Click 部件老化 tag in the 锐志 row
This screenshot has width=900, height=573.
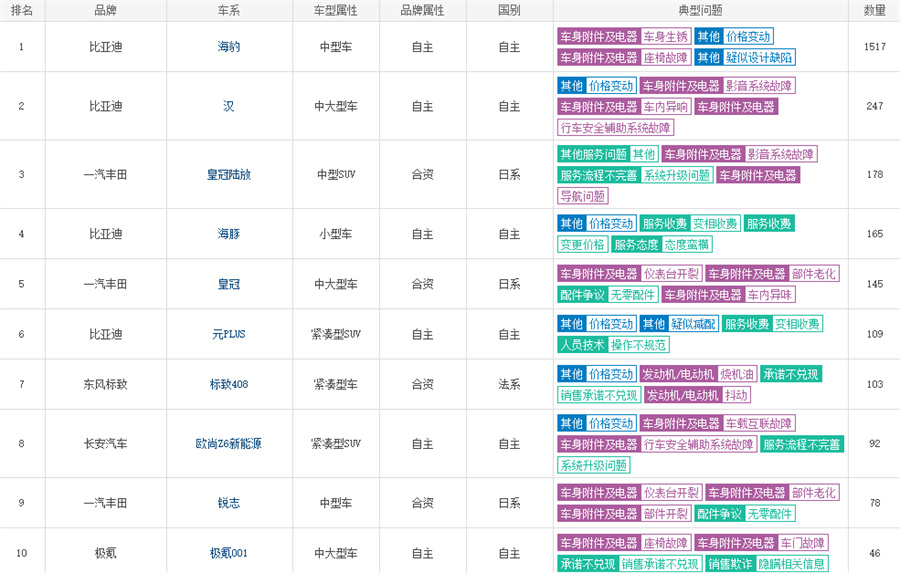813,493
